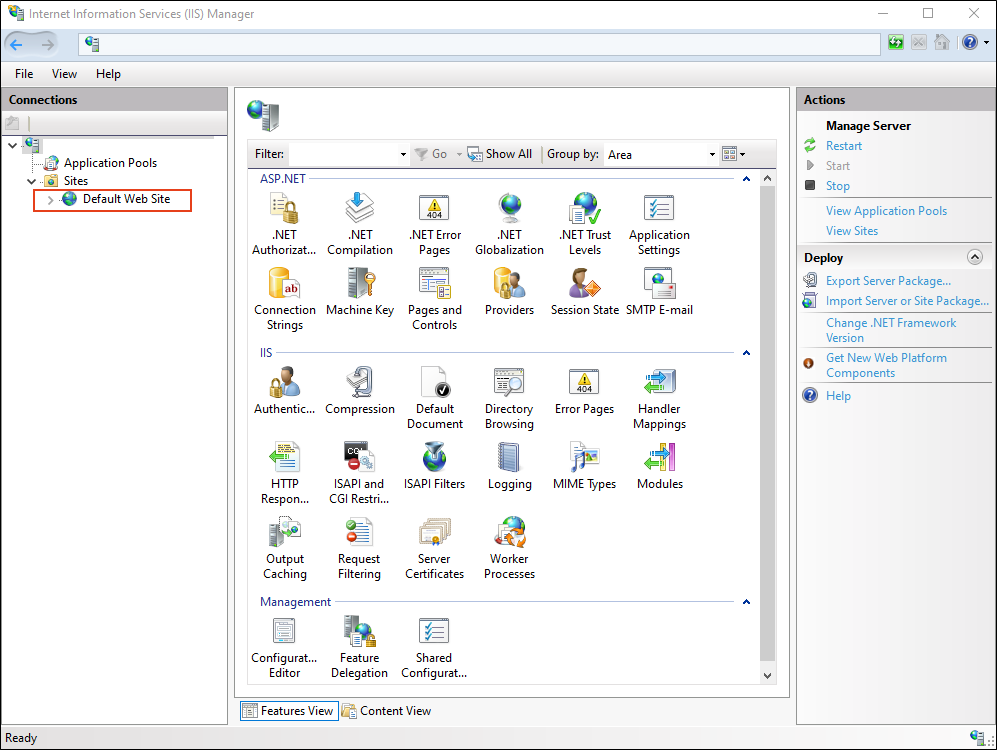The height and width of the screenshot is (750, 997).
Task: Expand the Default Web Site node
Action: pos(50,200)
